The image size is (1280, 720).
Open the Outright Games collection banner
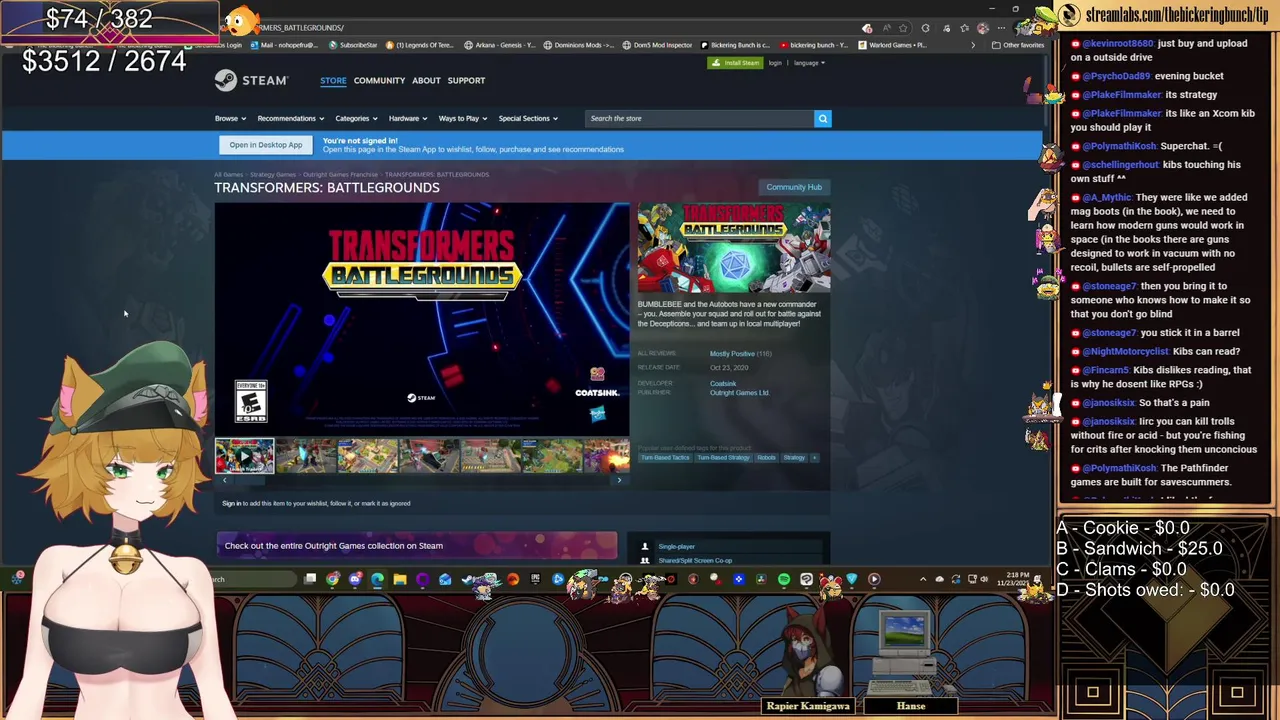(x=417, y=546)
